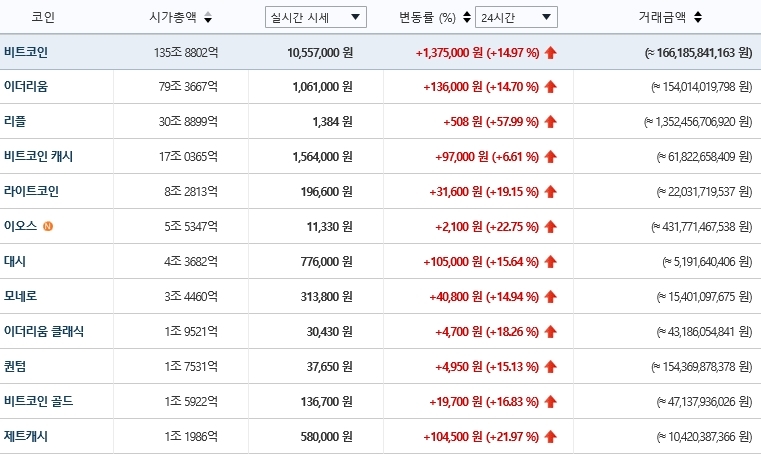Click the change value +4,950 원 (+15.13 %)

tap(487, 367)
